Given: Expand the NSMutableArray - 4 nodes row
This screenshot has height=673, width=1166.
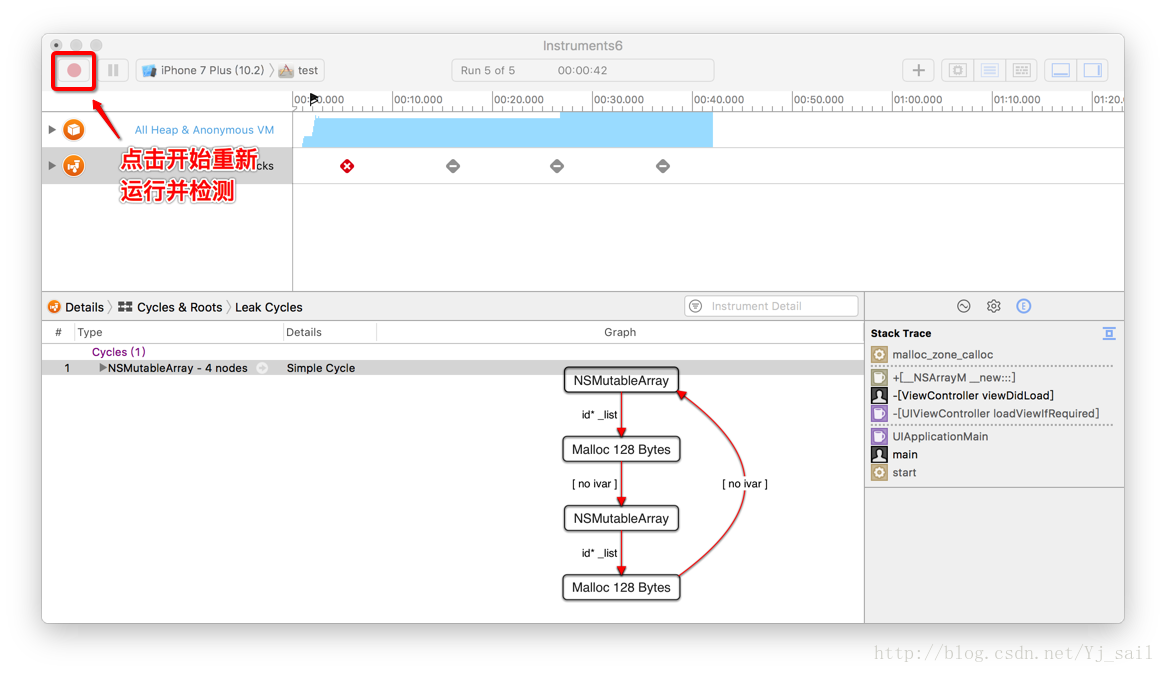Looking at the screenshot, I should pyautogui.click(x=103, y=368).
